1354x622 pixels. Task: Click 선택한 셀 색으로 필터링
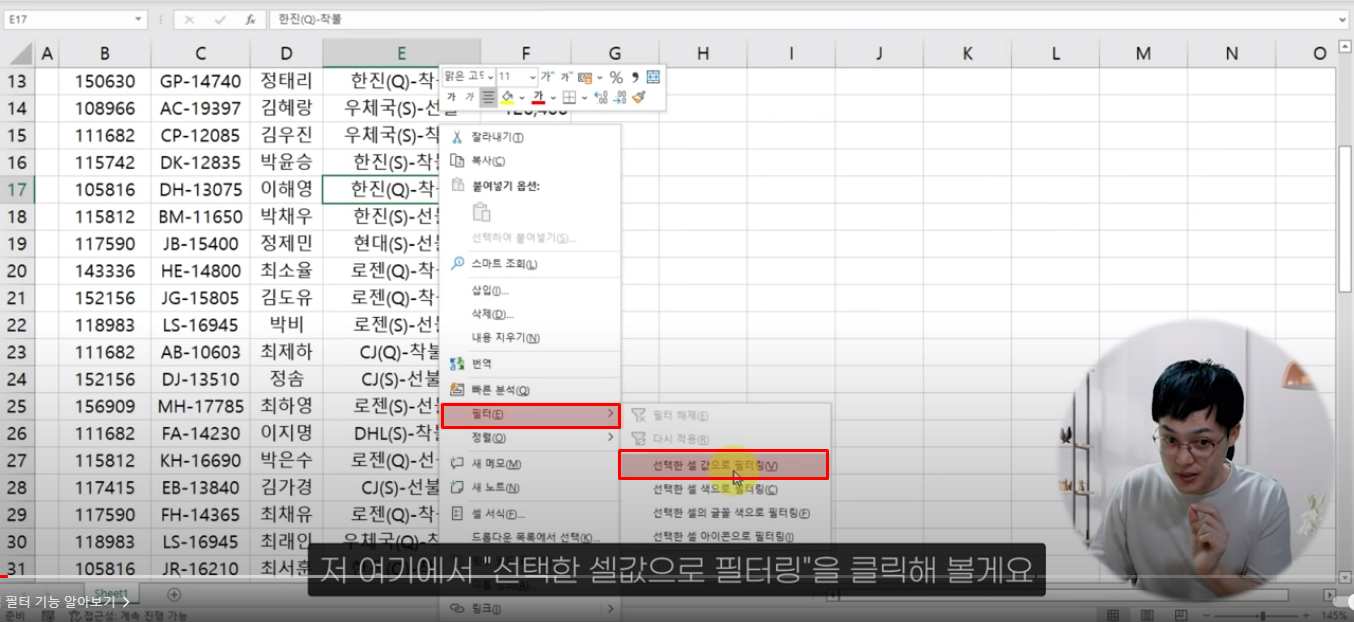click(724, 489)
